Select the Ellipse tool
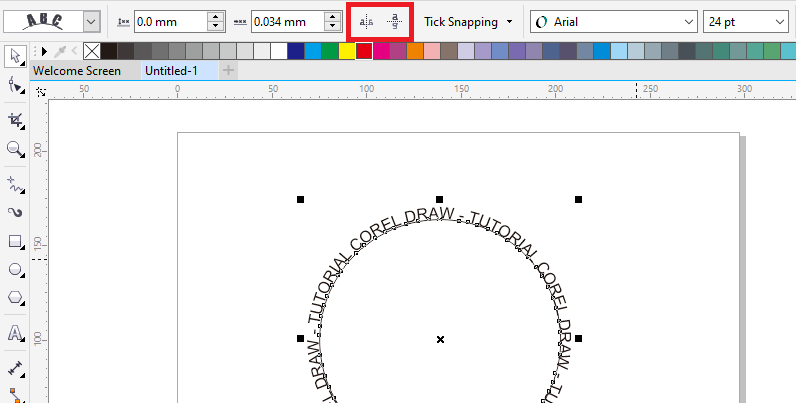 click(16, 270)
